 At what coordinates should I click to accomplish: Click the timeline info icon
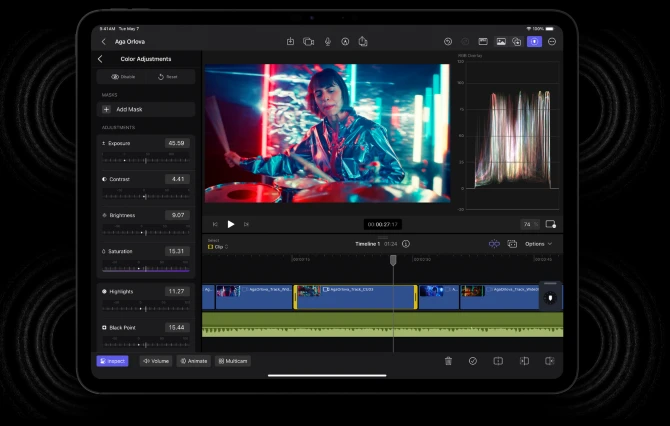pyautogui.click(x=406, y=244)
